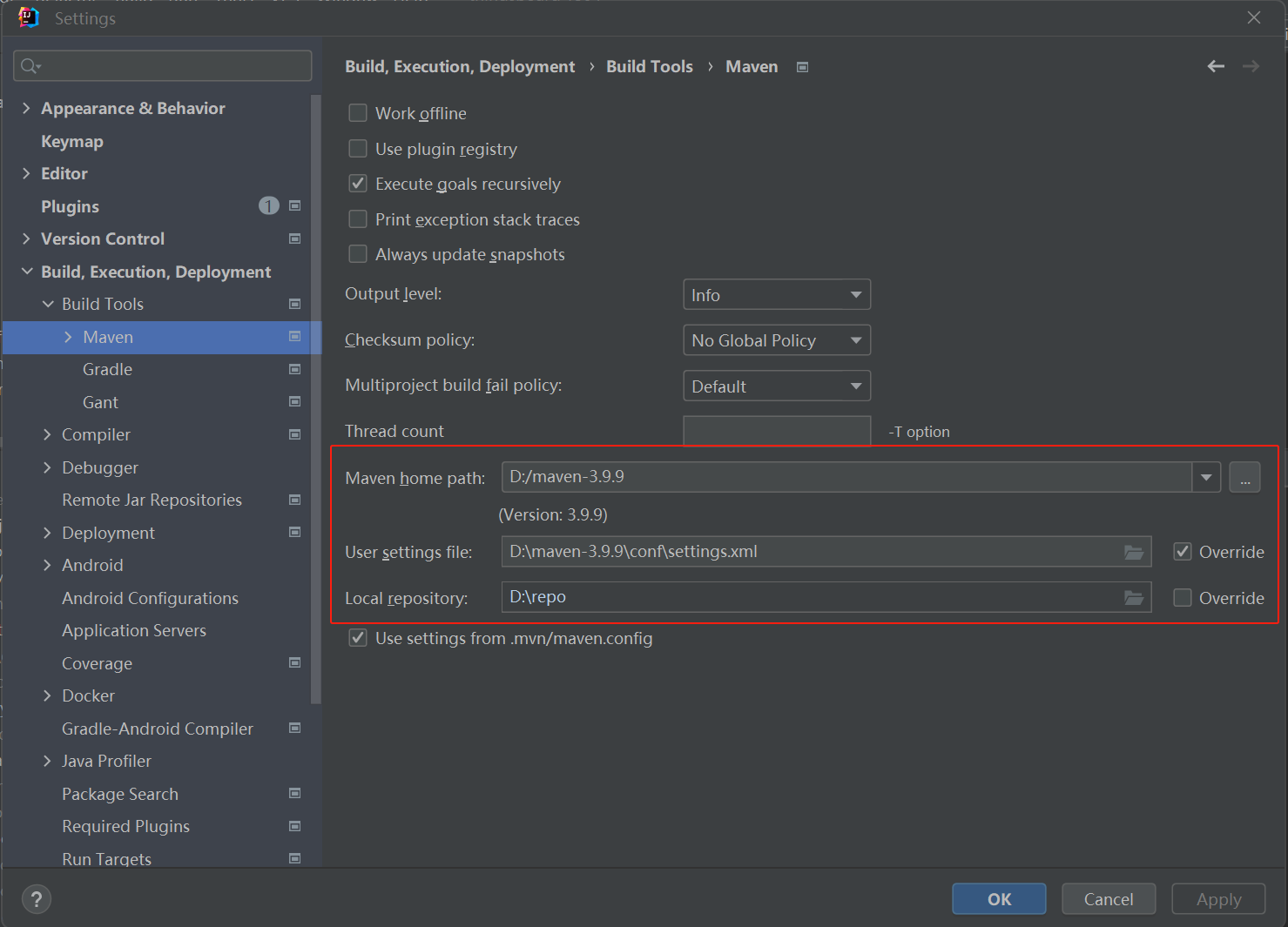The height and width of the screenshot is (927, 1288).
Task: Click the IntelliJ IDEA logo in title bar
Action: [x=29, y=17]
